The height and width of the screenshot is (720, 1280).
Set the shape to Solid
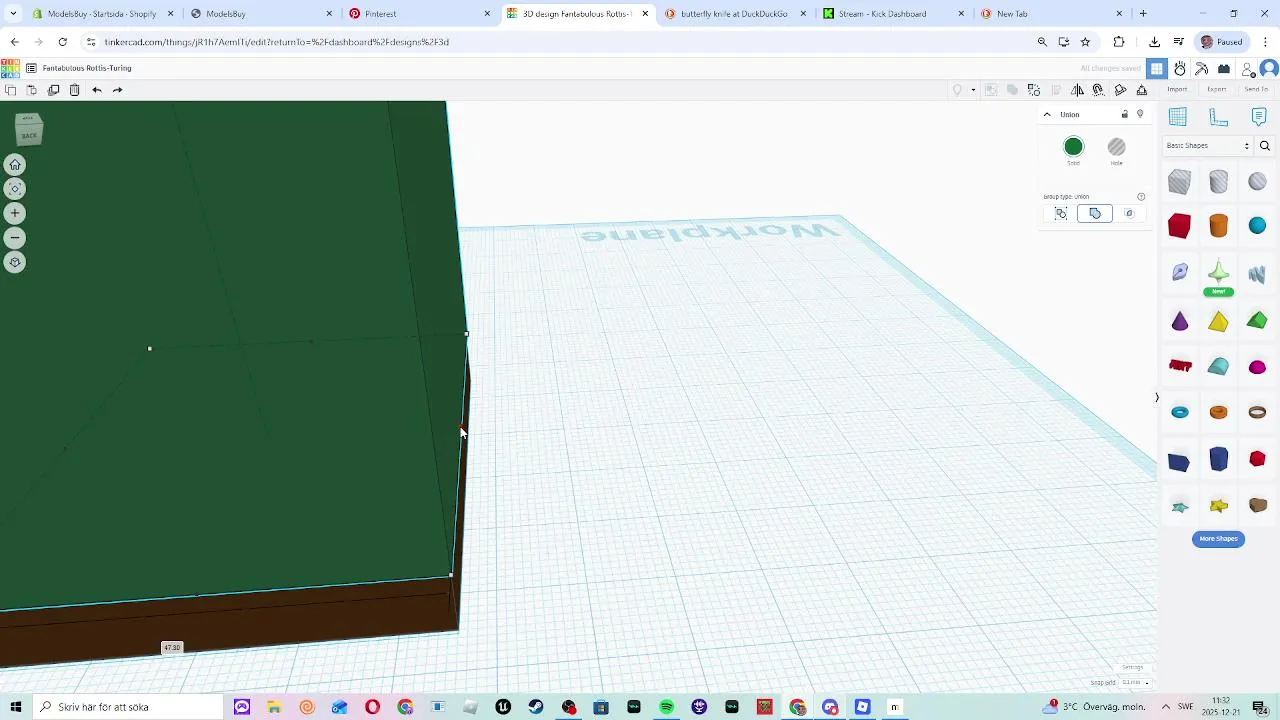point(1073,148)
